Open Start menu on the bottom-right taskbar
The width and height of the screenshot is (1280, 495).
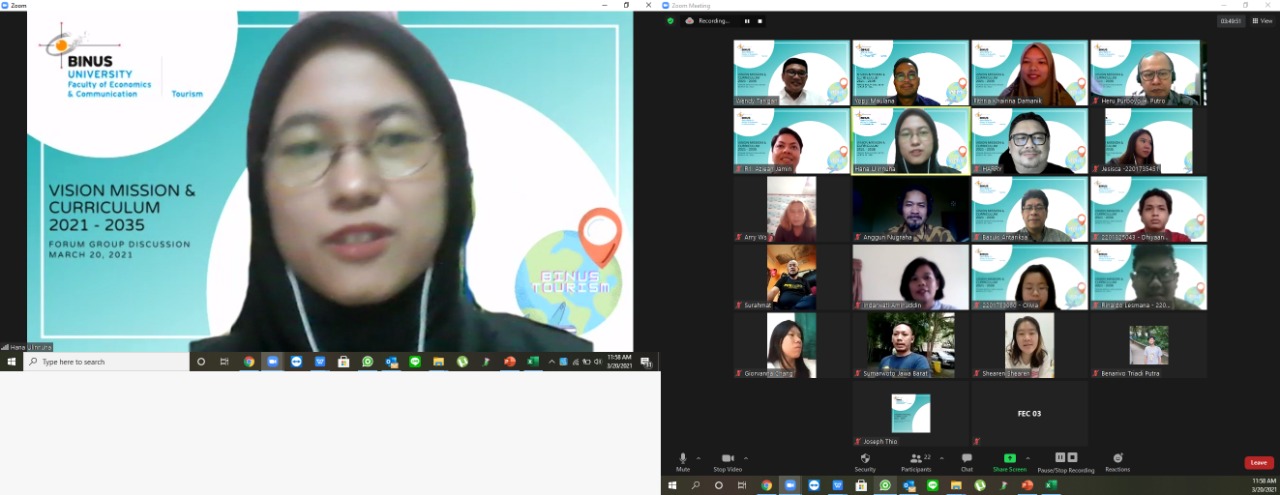pyautogui.click(x=671, y=485)
